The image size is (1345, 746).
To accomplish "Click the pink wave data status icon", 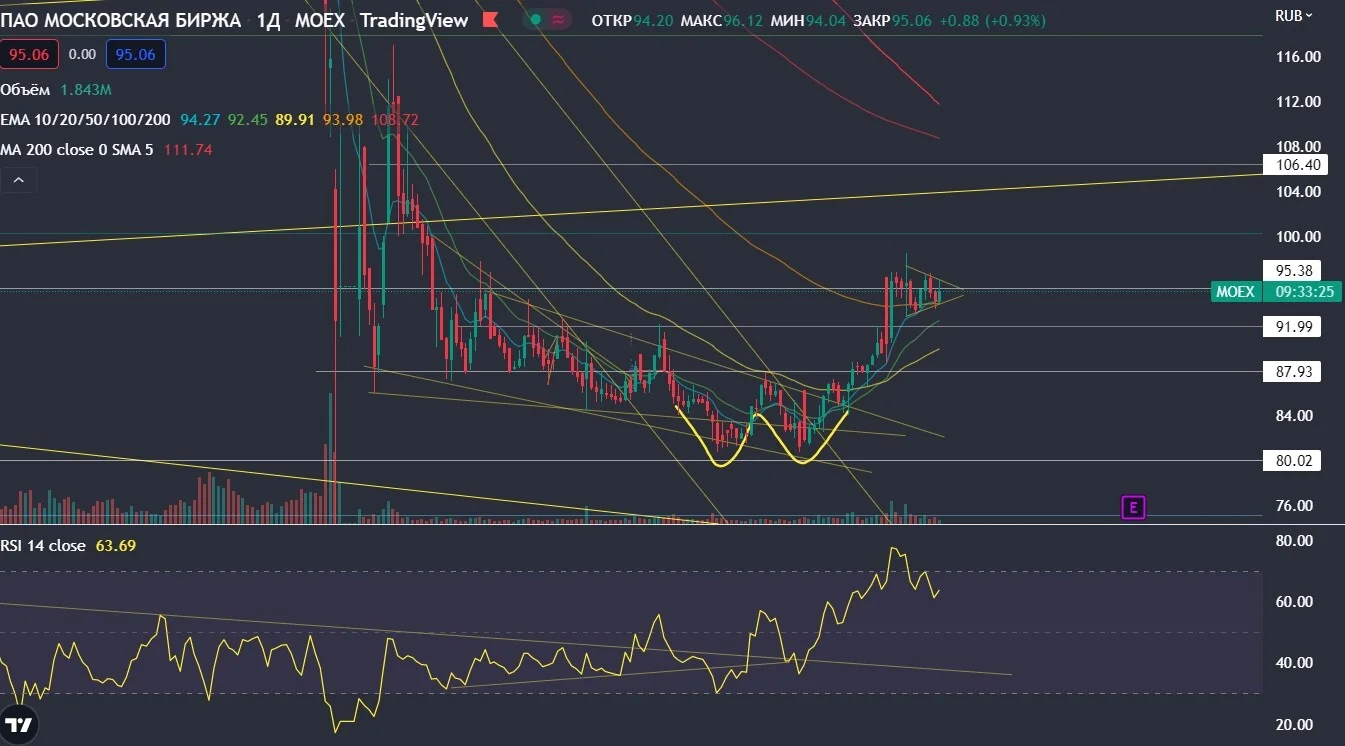I will point(559,20).
